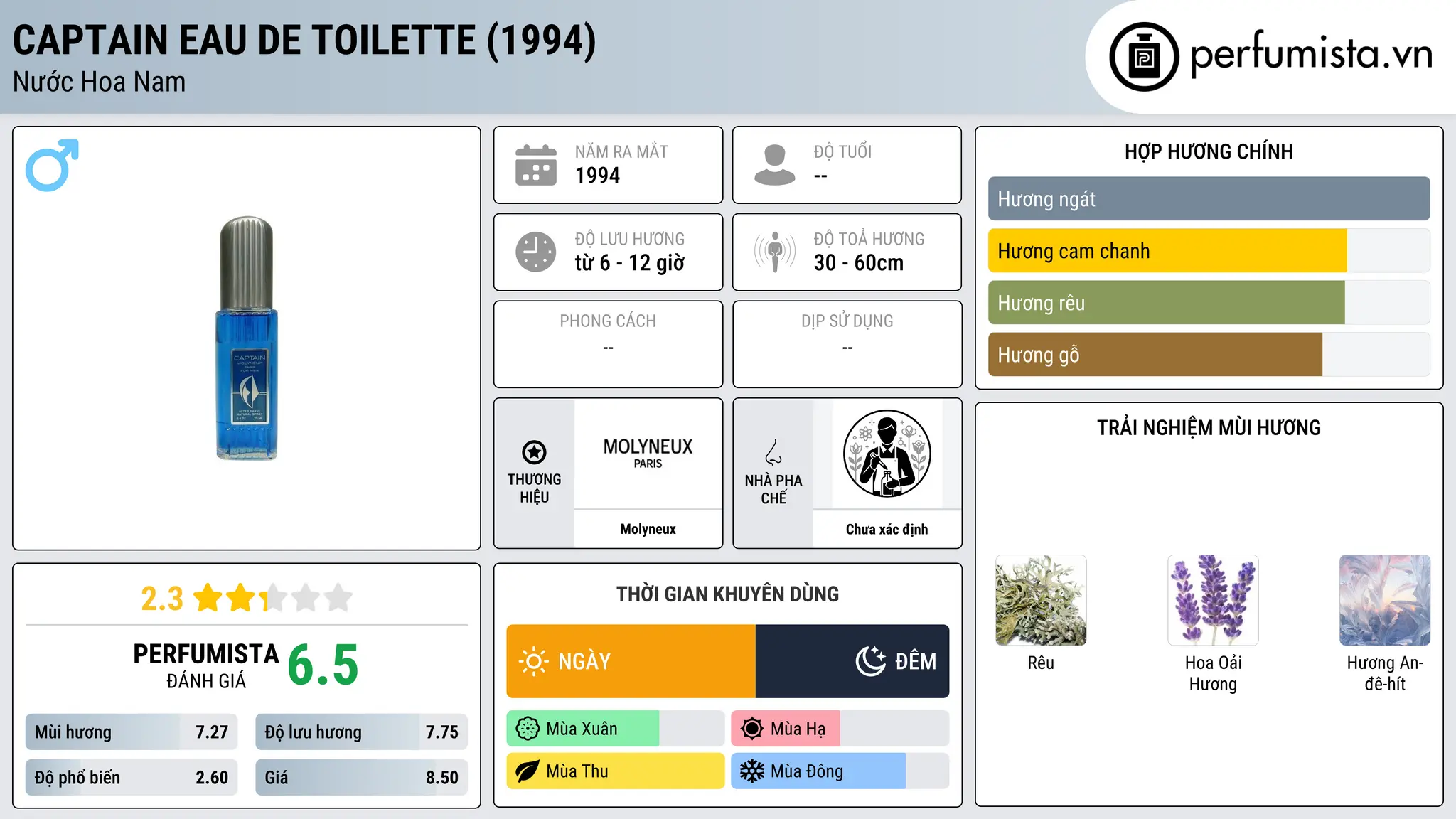1456x819 pixels.
Task: Click the Captain Eau de Toilette (1994) title
Action: 304,41
